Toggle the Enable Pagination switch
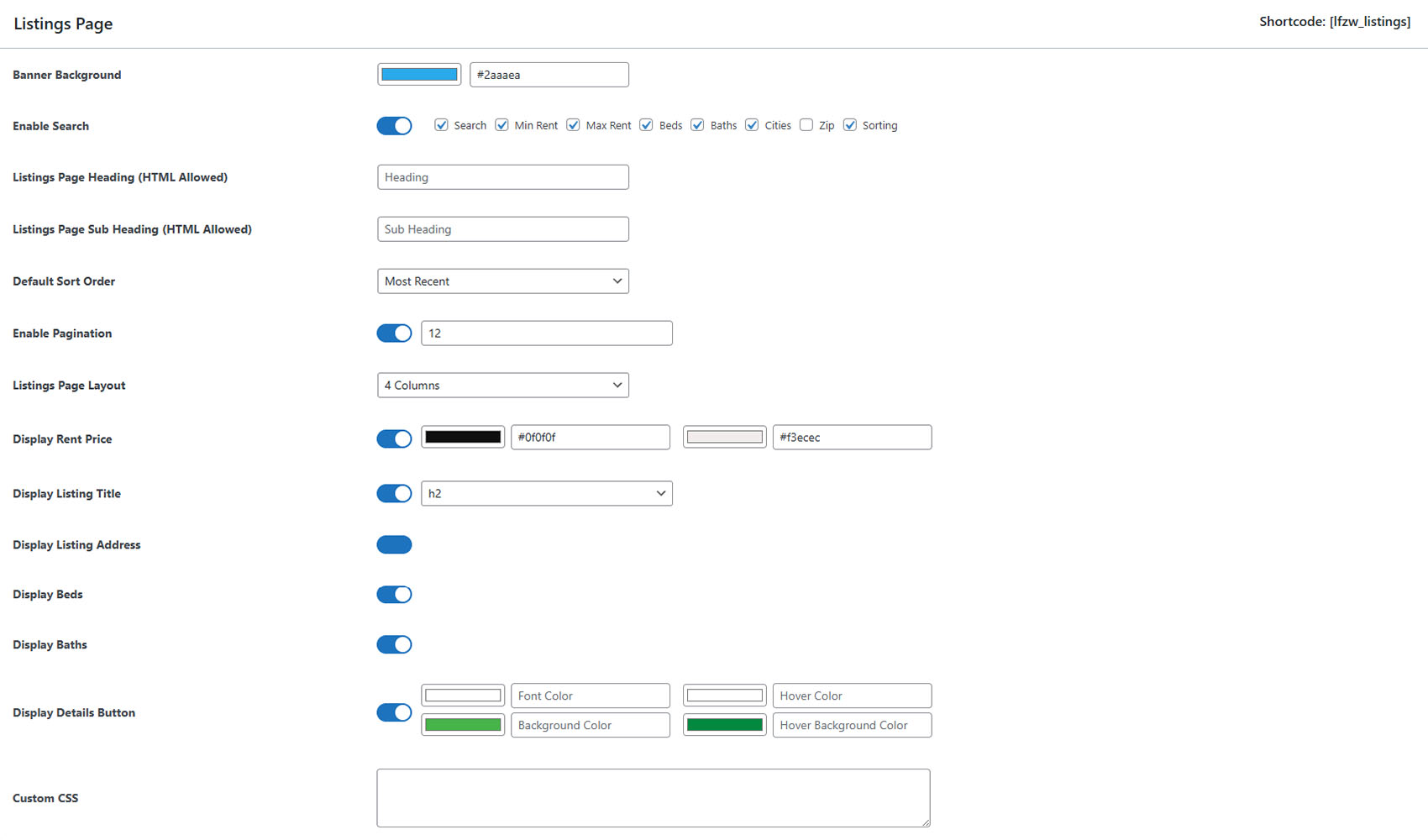Screen dimensions: 1428x840 click(x=394, y=333)
